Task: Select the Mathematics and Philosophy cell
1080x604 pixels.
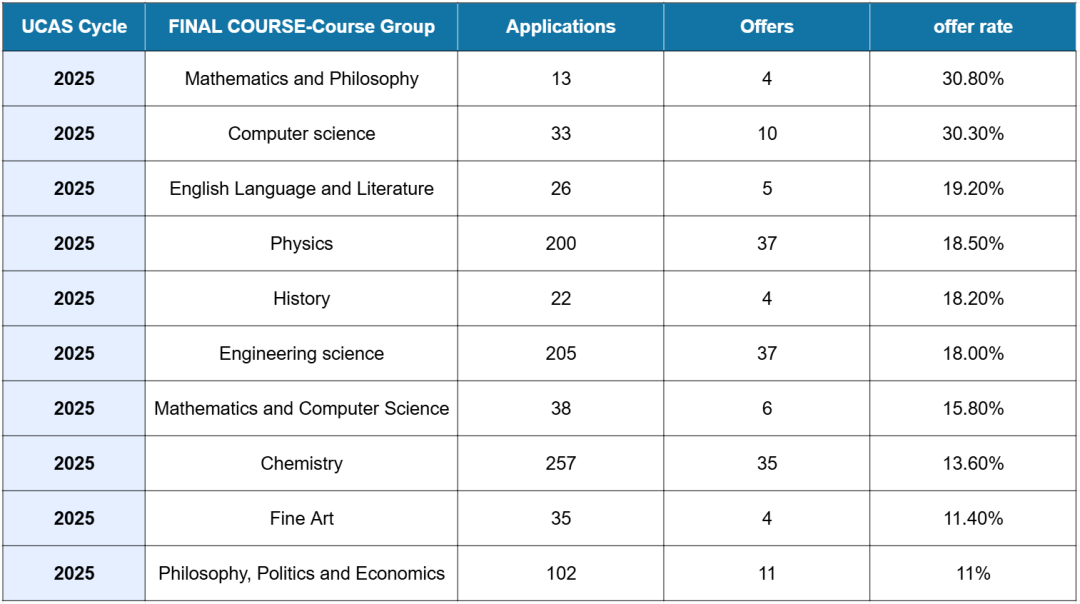Action: pos(301,79)
